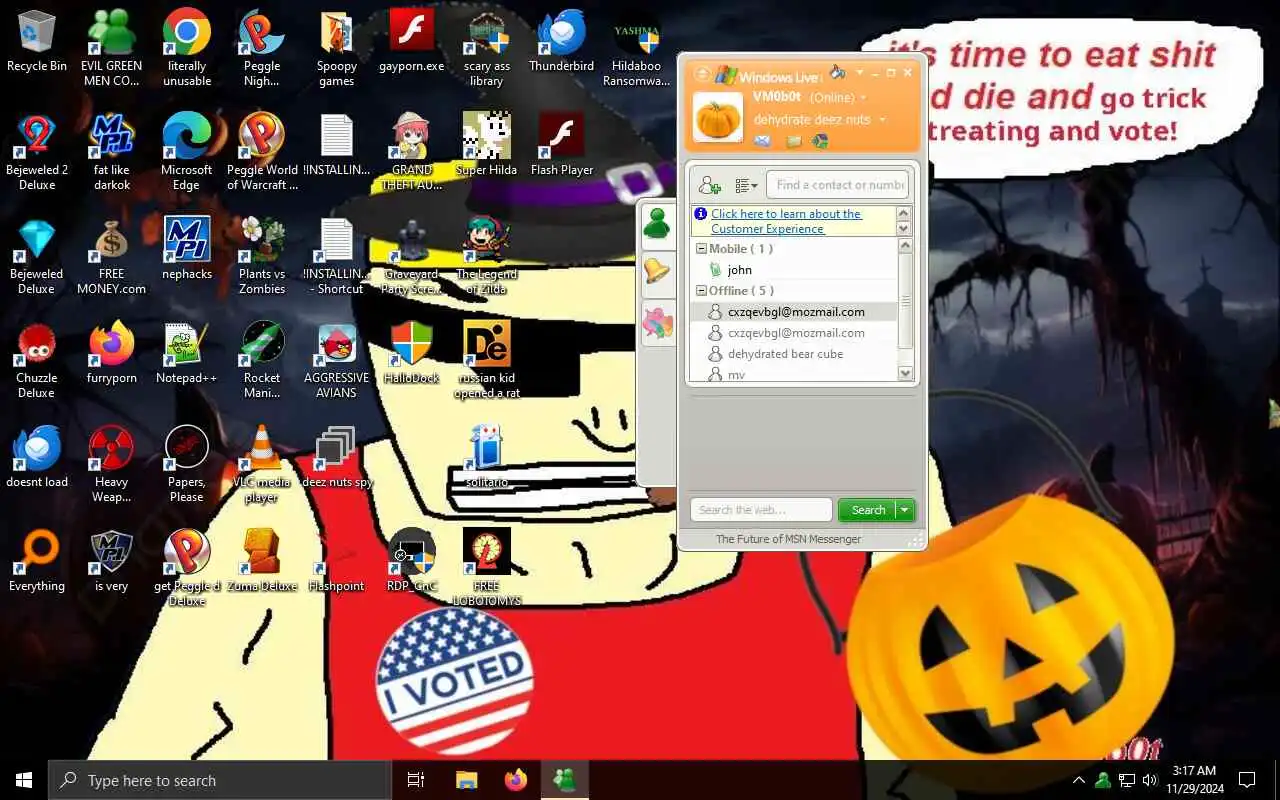This screenshot has width=1280, height=800.
Task: Open the Papers, Please shortcut
Action: click(187, 464)
